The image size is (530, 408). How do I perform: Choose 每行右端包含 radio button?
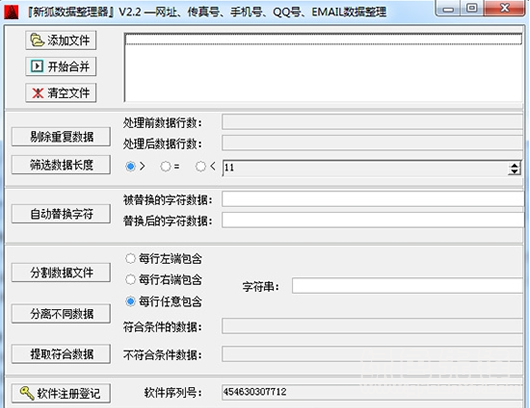point(130,280)
